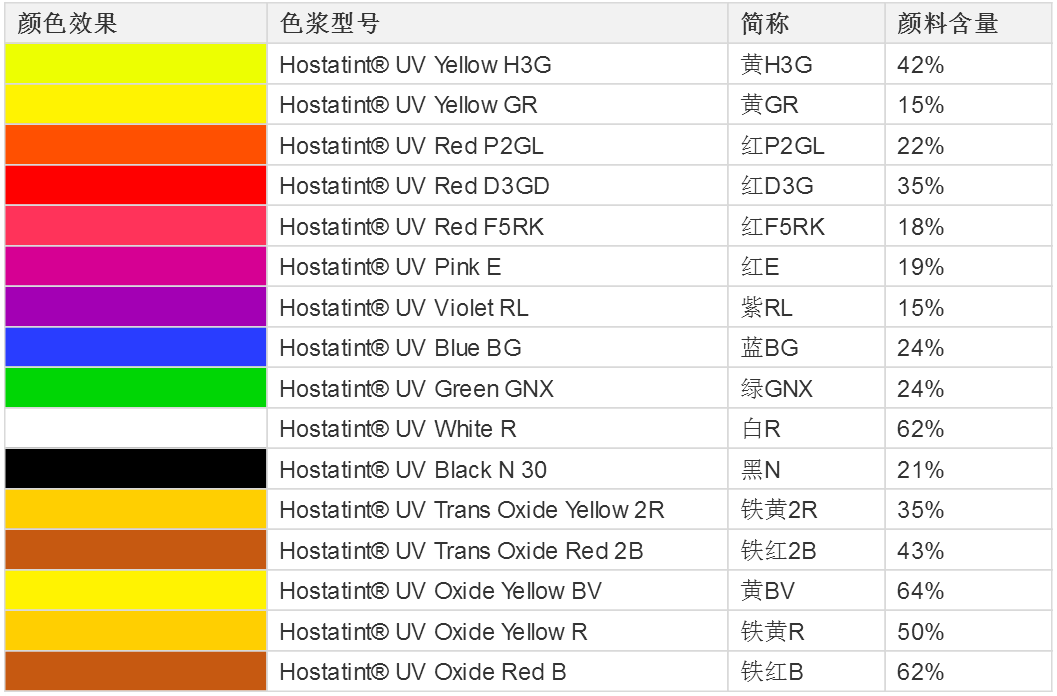The width and height of the screenshot is (1057, 696).
Task: Click the 黄H3G abbreviation cell
Action: click(x=765, y=64)
